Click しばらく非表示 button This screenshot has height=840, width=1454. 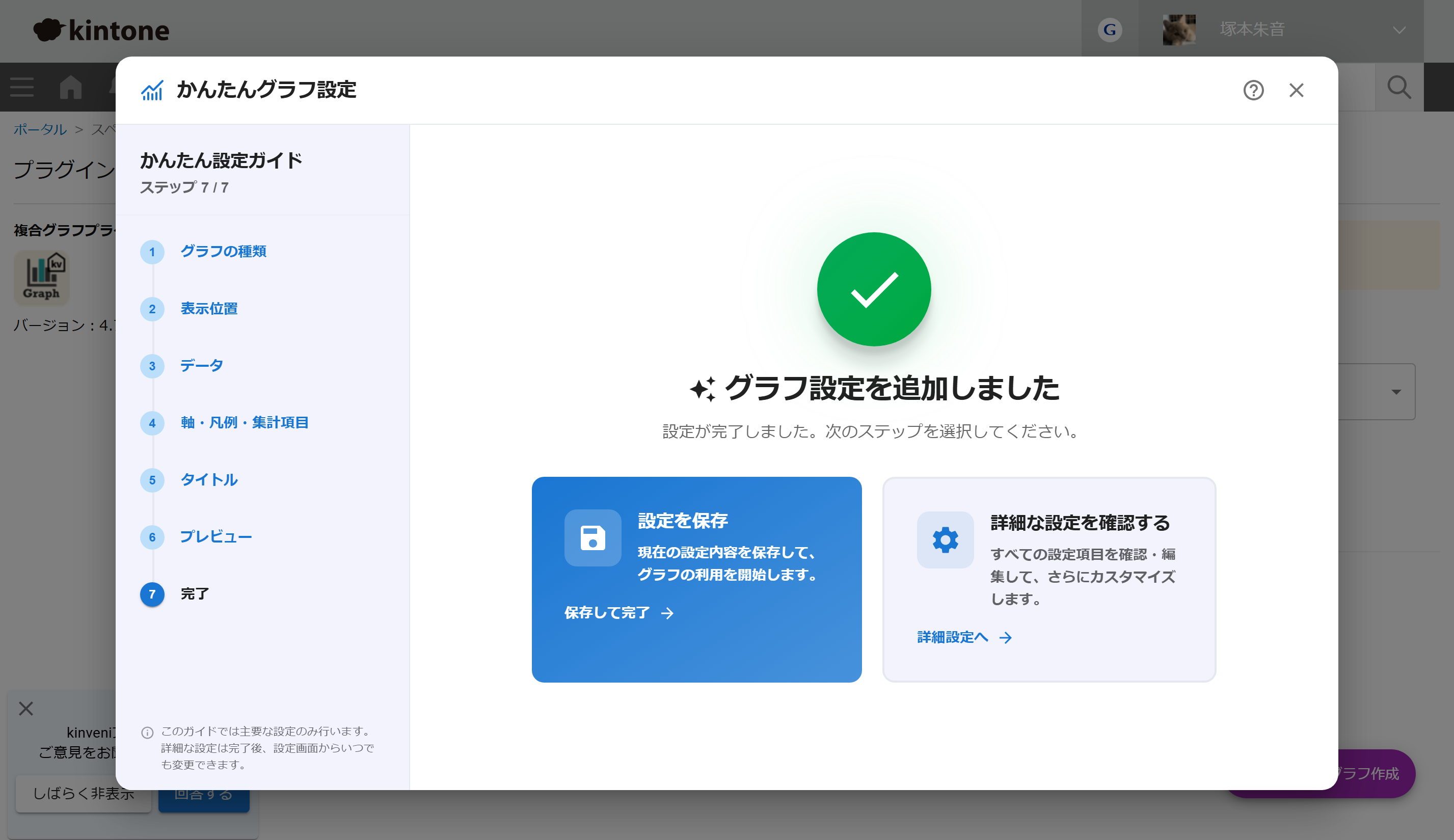point(83,793)
